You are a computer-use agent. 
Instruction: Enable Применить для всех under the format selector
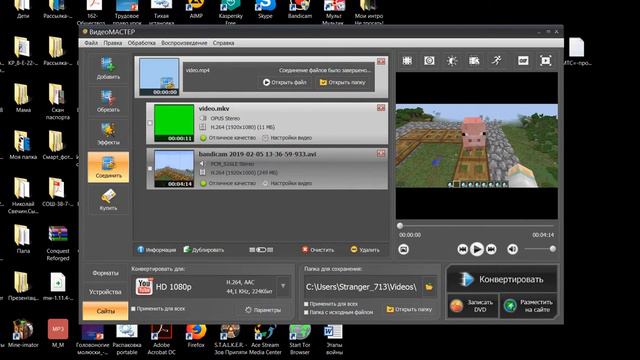point(133,309)
